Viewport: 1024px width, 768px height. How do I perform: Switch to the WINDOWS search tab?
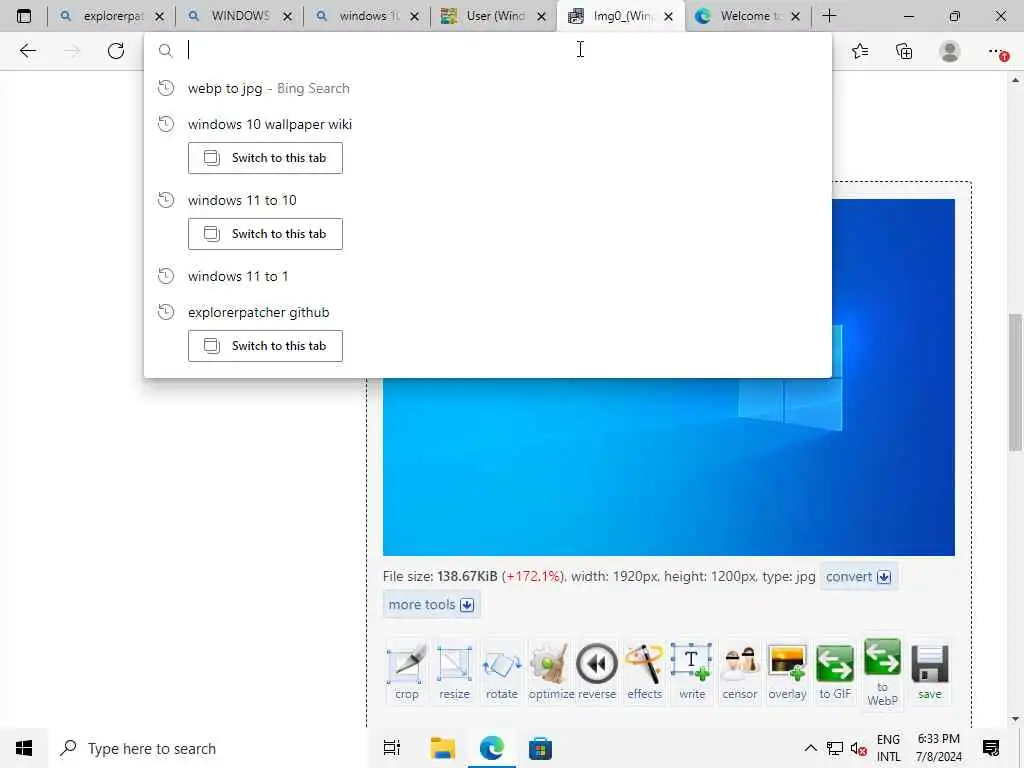point(240,16)
